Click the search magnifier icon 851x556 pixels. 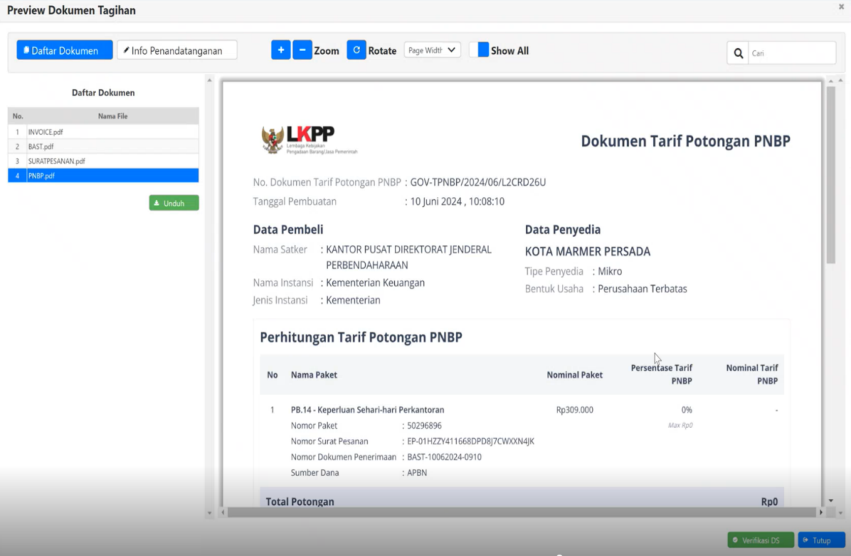[738, 53]
